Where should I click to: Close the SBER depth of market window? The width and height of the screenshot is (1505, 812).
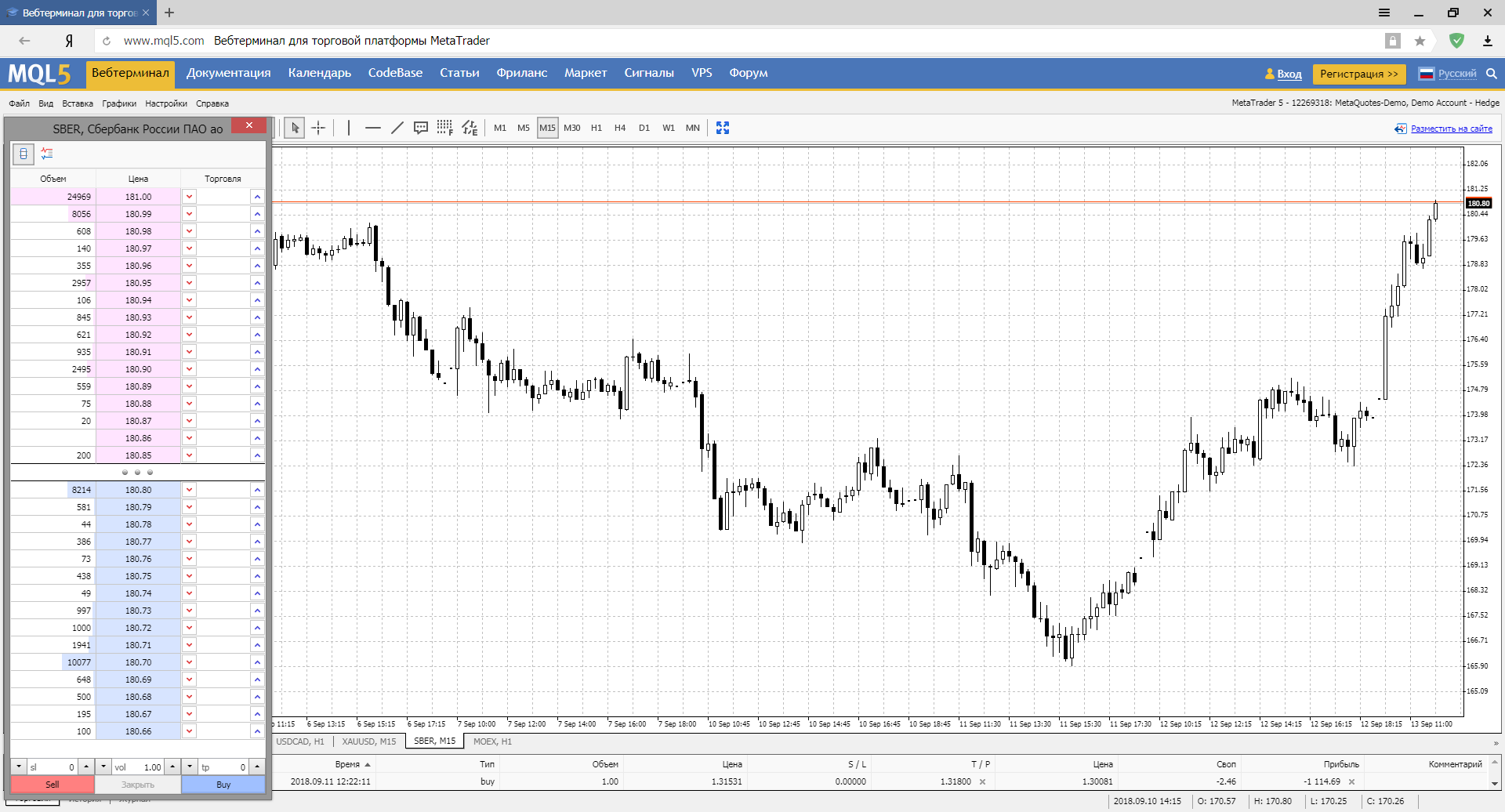coord(249,125)
